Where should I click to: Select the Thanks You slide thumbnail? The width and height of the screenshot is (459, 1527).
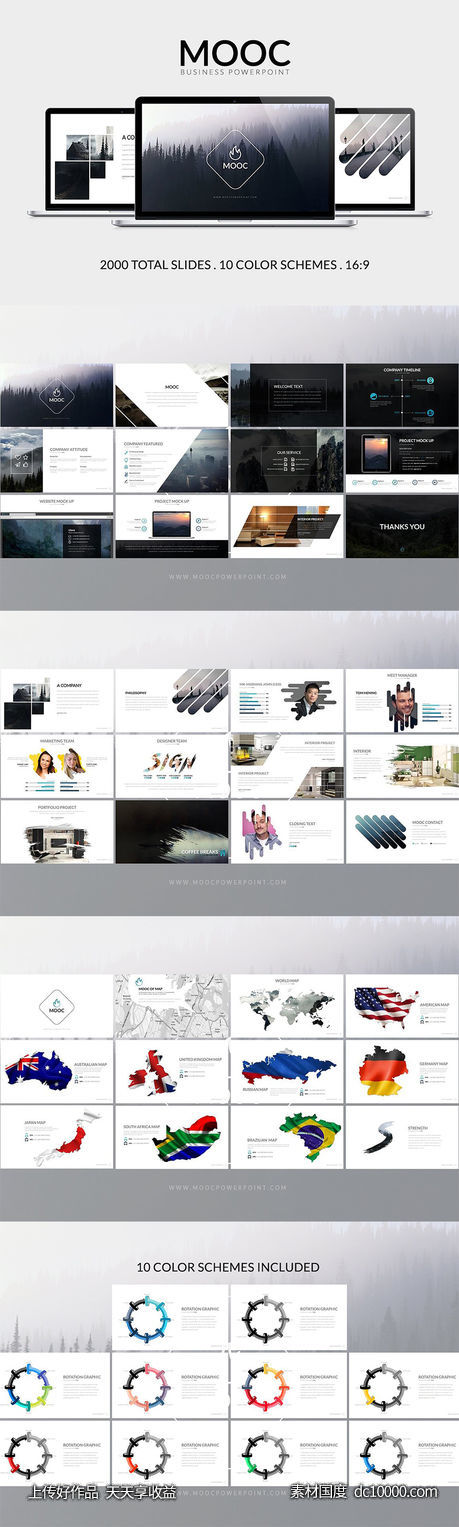point(402,526)
